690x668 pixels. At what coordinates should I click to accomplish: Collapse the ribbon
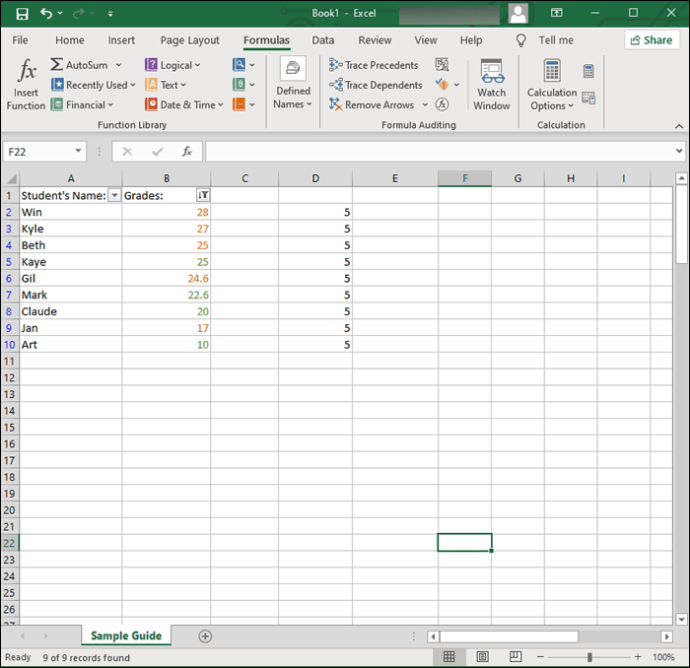point(679,126)
